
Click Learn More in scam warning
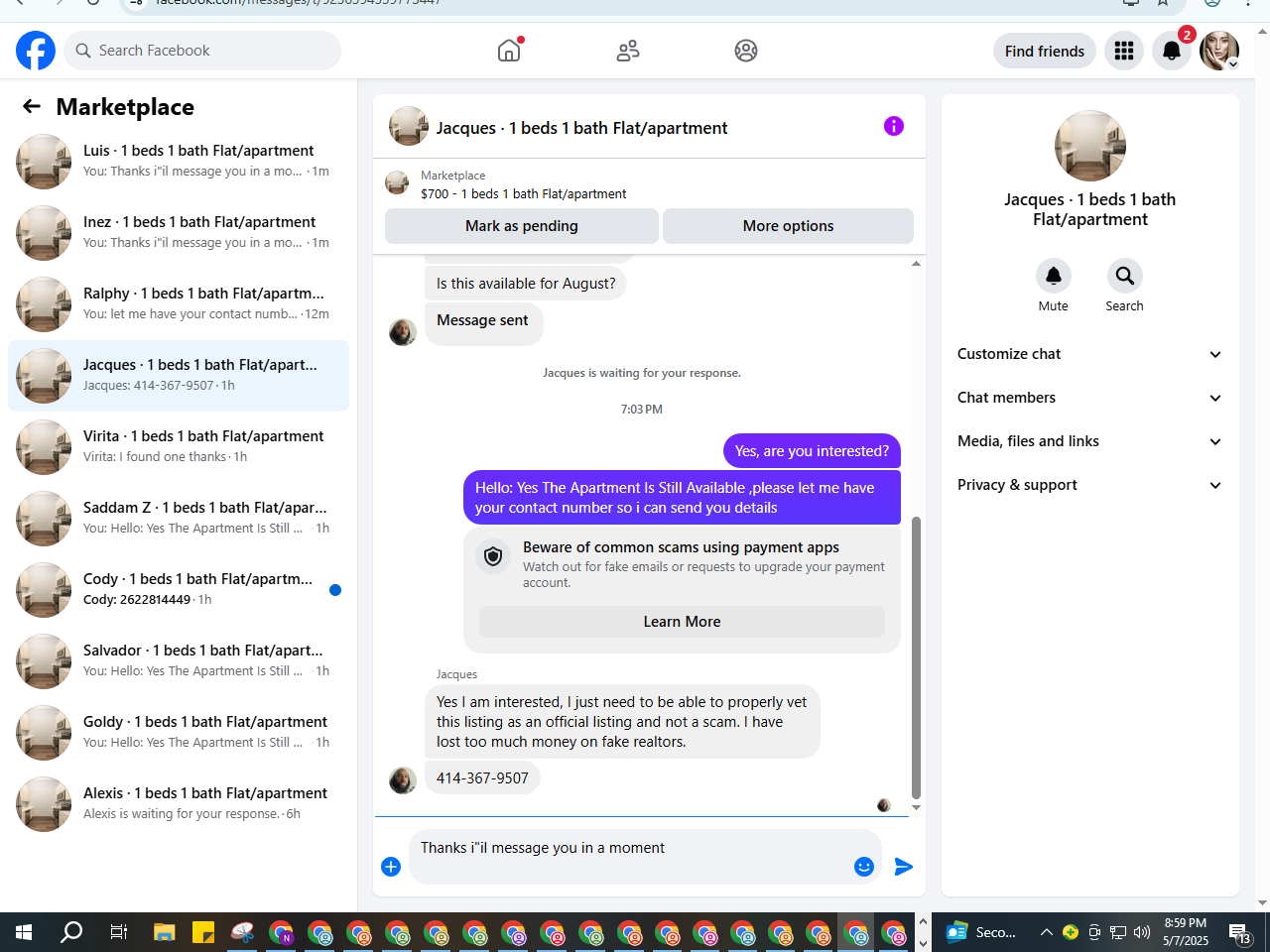[x=682, y=622]
